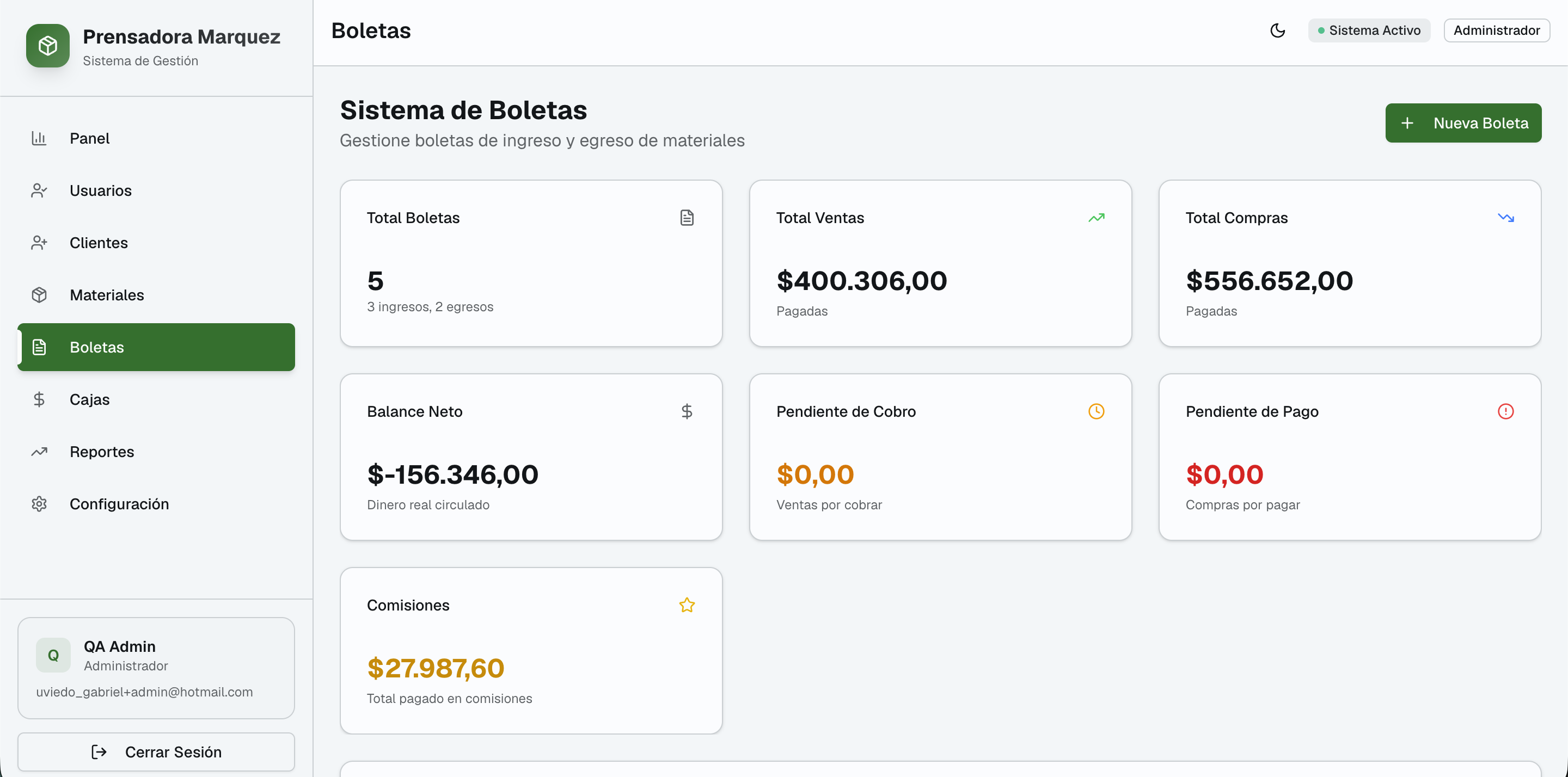Screen dimensions: 1568x777
Task: Click the Panel bar-chart icon
Action: (40, 138)
